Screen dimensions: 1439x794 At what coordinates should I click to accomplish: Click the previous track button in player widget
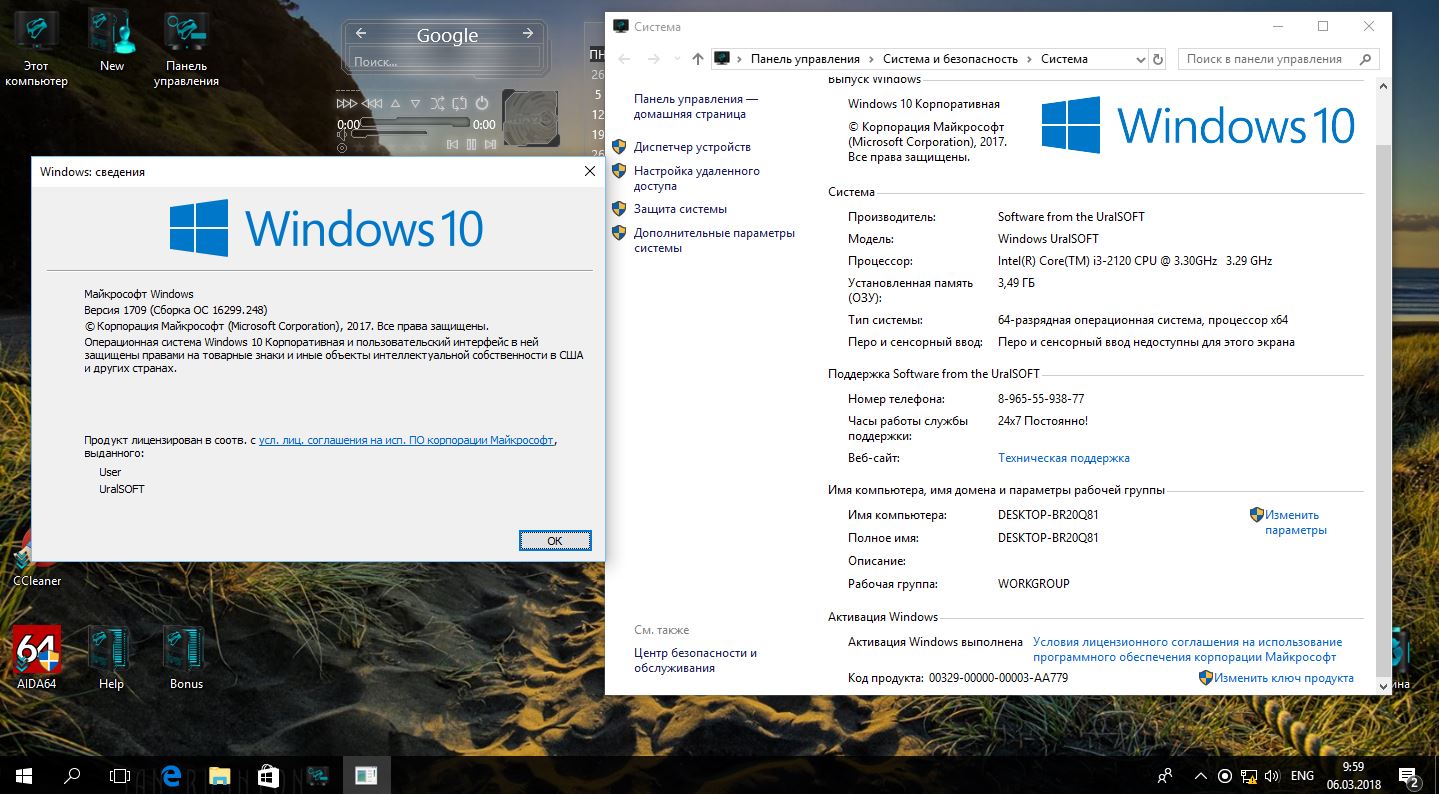point(453,144)
